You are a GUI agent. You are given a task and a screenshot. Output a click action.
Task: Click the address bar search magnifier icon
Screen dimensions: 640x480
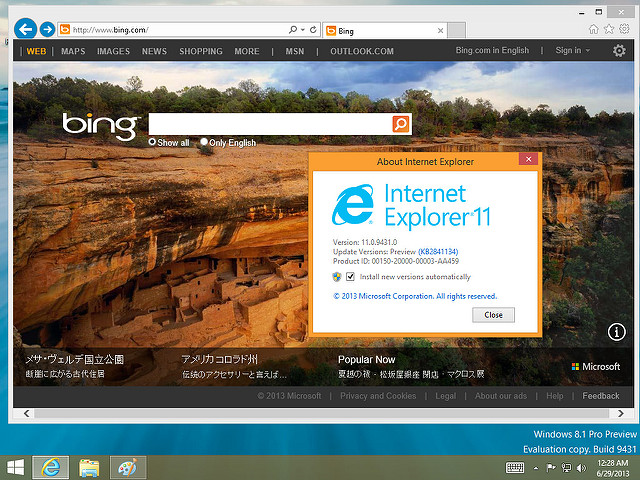click(293, 29)
